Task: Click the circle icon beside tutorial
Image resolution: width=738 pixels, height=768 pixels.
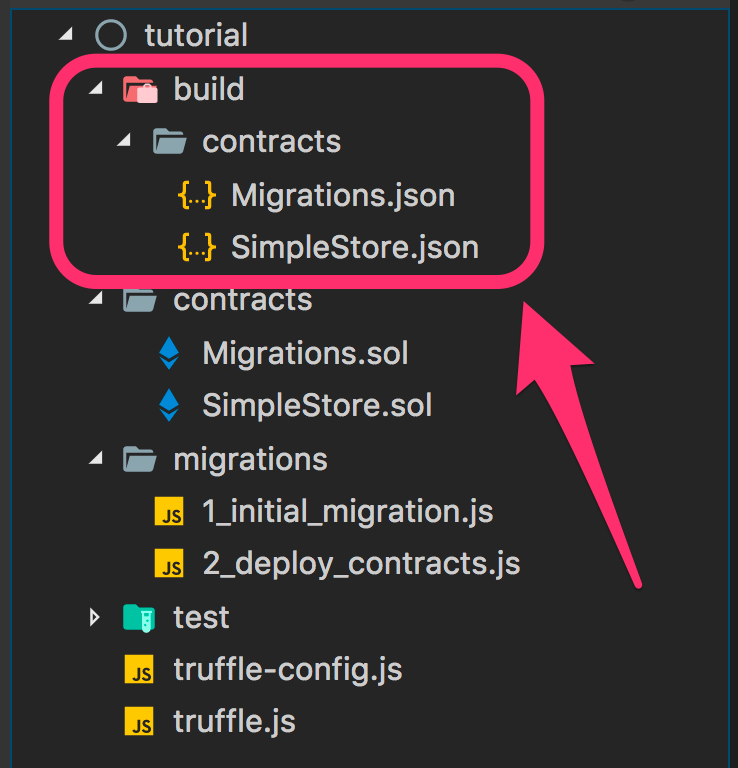Action: click(111, 35)
